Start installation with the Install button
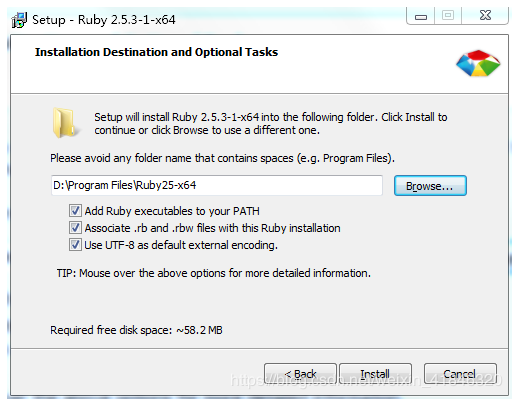The height and width of the screenshot is (403, 513). 375,374
